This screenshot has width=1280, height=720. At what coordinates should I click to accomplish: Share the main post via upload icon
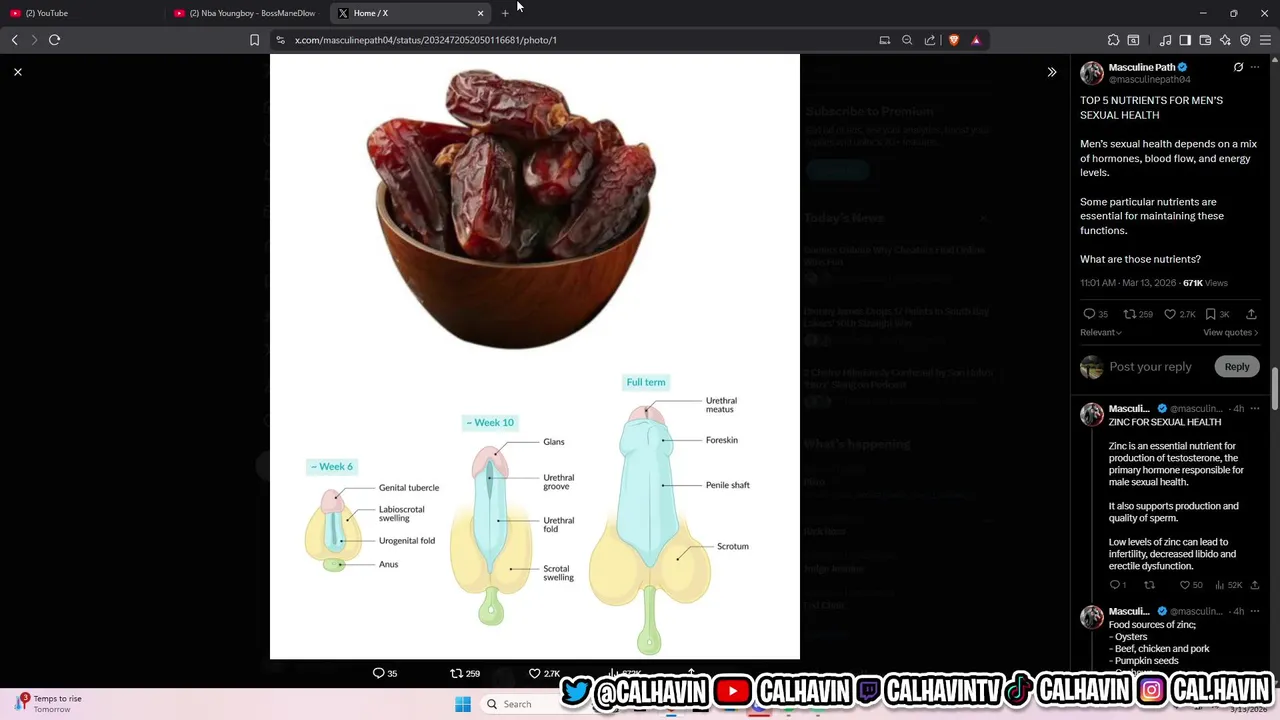tap(1251, 314)
